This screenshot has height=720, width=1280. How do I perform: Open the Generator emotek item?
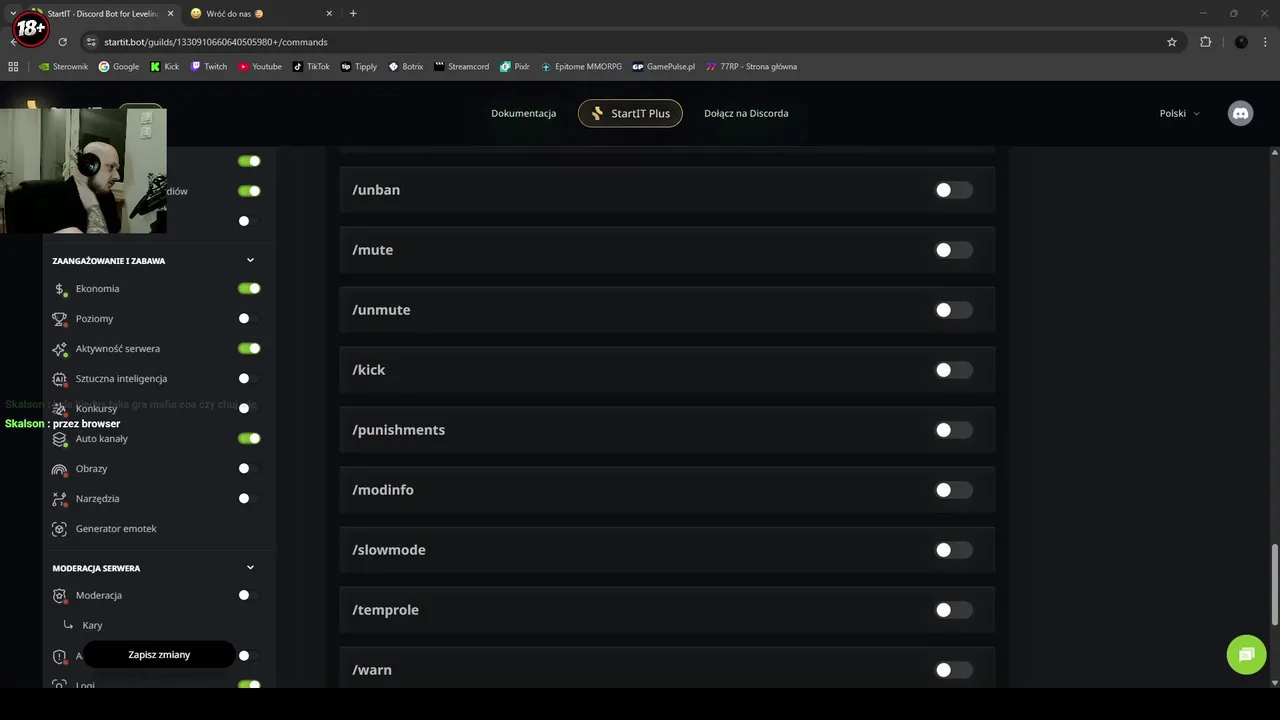pyautogui.click(x=116, y=529)
